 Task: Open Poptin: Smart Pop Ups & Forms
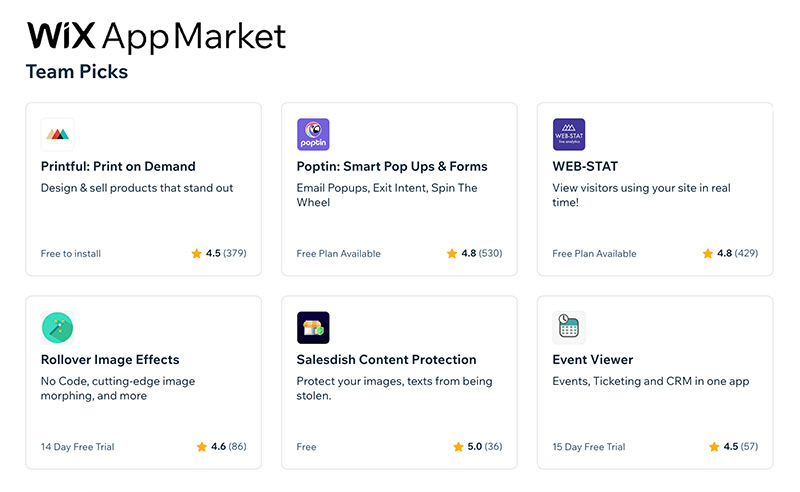click(x=392, y=166)
